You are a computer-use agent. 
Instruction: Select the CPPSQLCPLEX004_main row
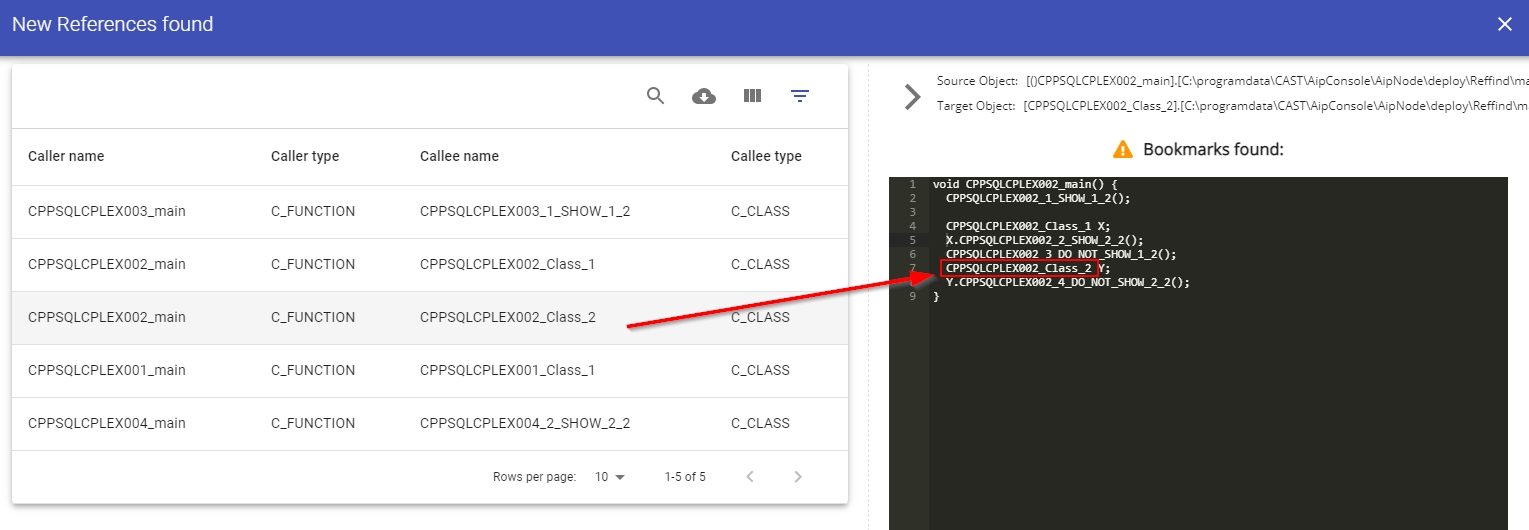(x=107, y=423)
